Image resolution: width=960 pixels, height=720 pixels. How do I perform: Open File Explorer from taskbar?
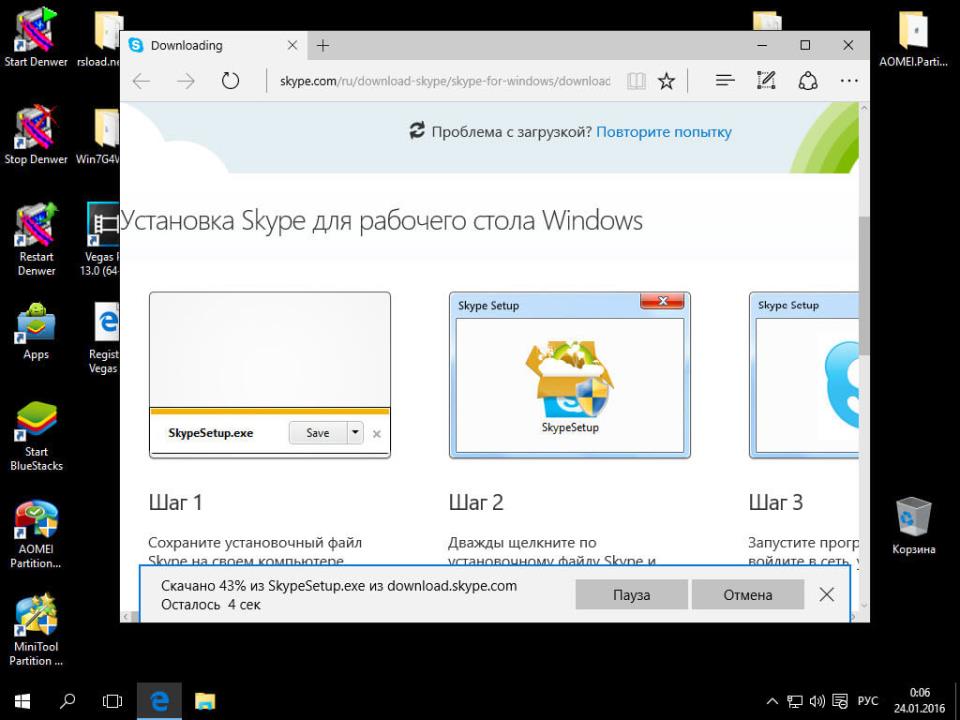click(x=205, y=701)
